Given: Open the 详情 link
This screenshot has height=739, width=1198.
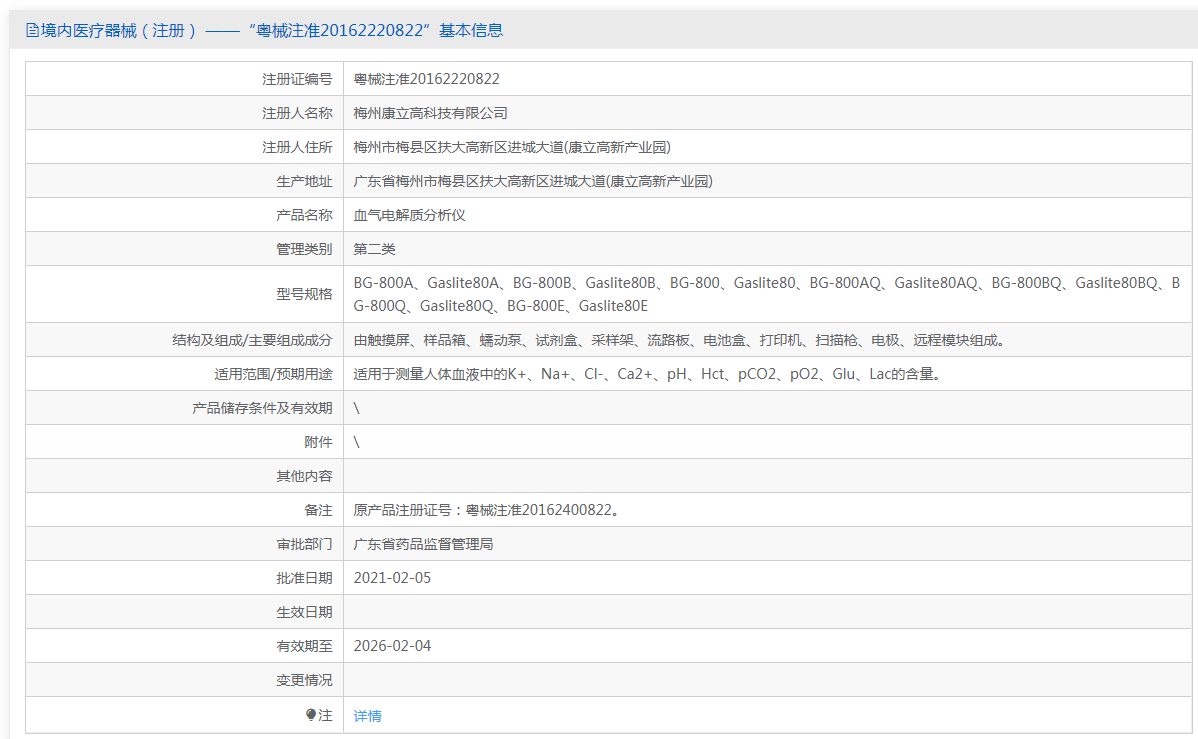Looking at the screenshot, I should (x=367, y=716).
